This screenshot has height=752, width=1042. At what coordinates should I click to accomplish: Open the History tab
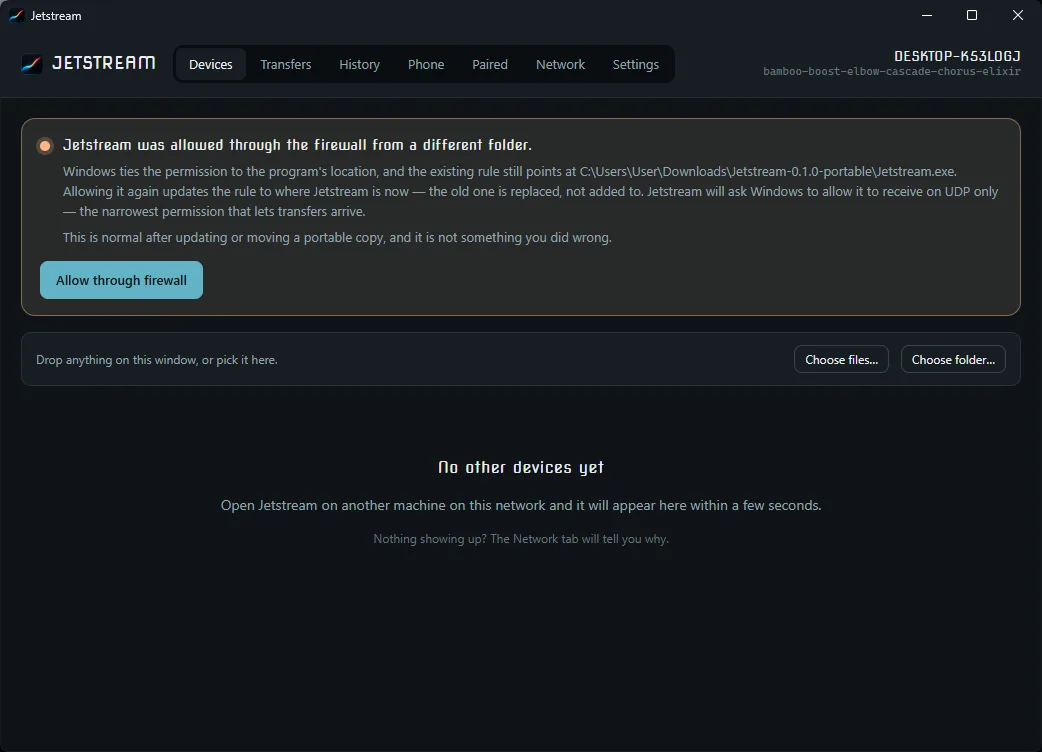(x=360, y=64)
